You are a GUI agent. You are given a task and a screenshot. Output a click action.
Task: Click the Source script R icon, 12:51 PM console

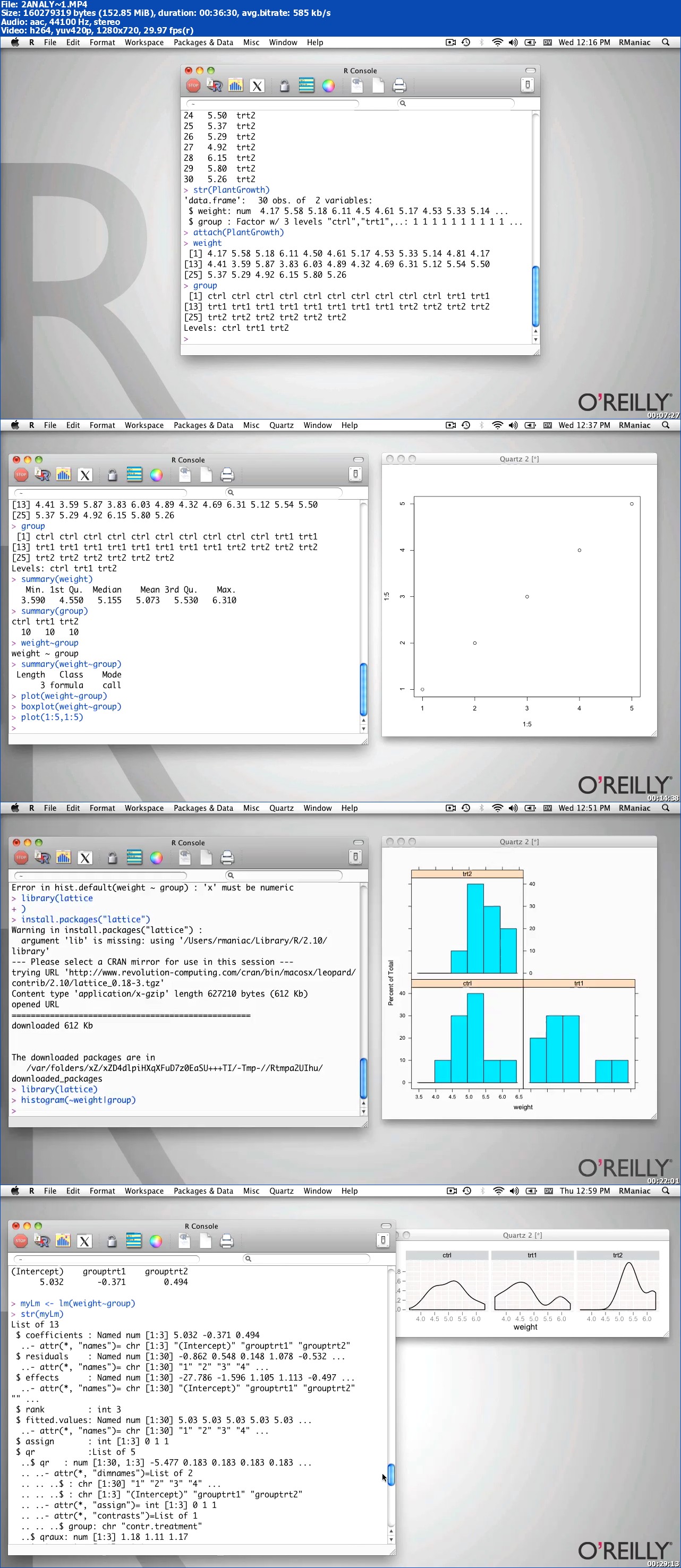tap(42, 858)
